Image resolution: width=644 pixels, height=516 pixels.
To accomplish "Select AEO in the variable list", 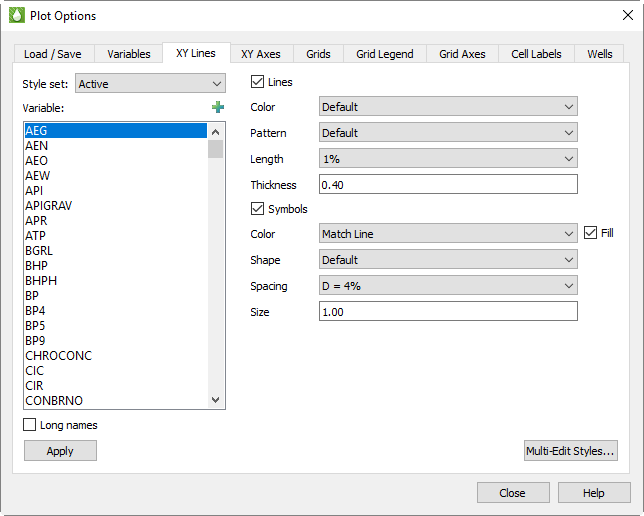I will pyautogui.click(x=116, y=161).
